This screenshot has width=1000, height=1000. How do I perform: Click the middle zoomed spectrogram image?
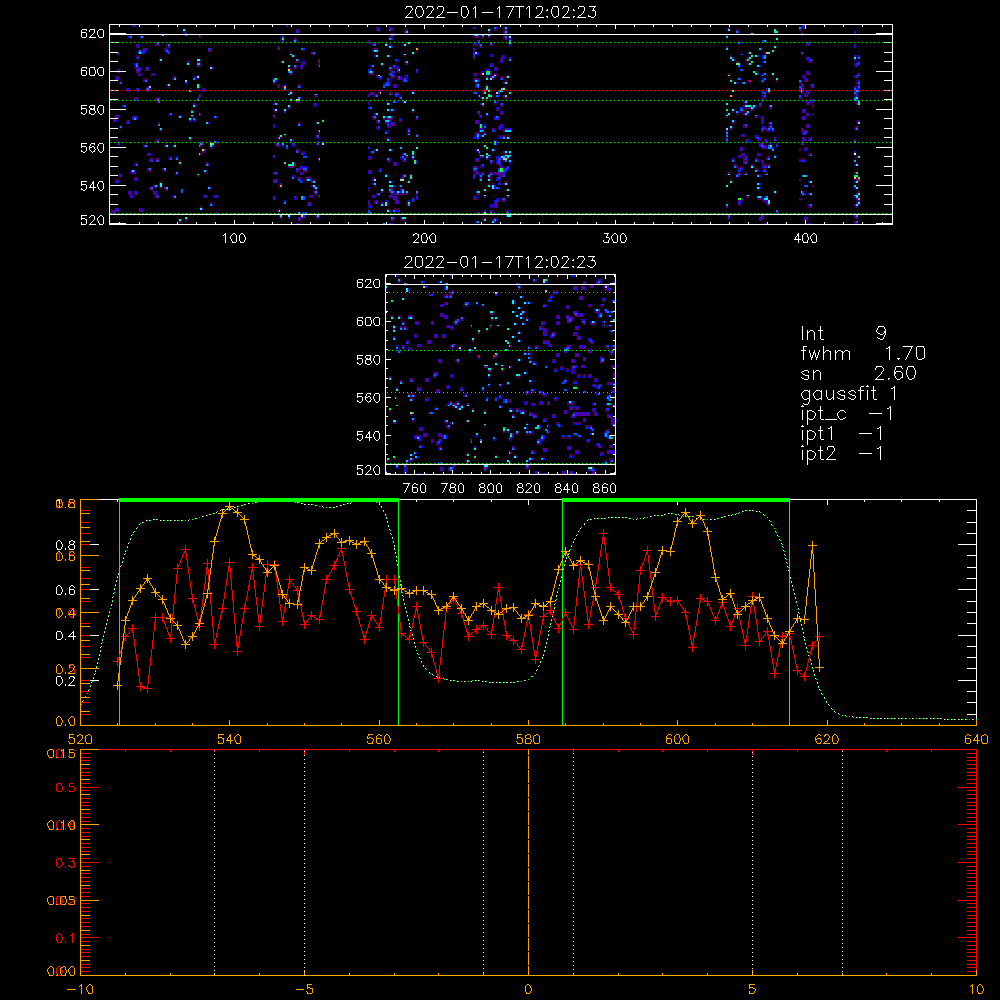[501, 375]
